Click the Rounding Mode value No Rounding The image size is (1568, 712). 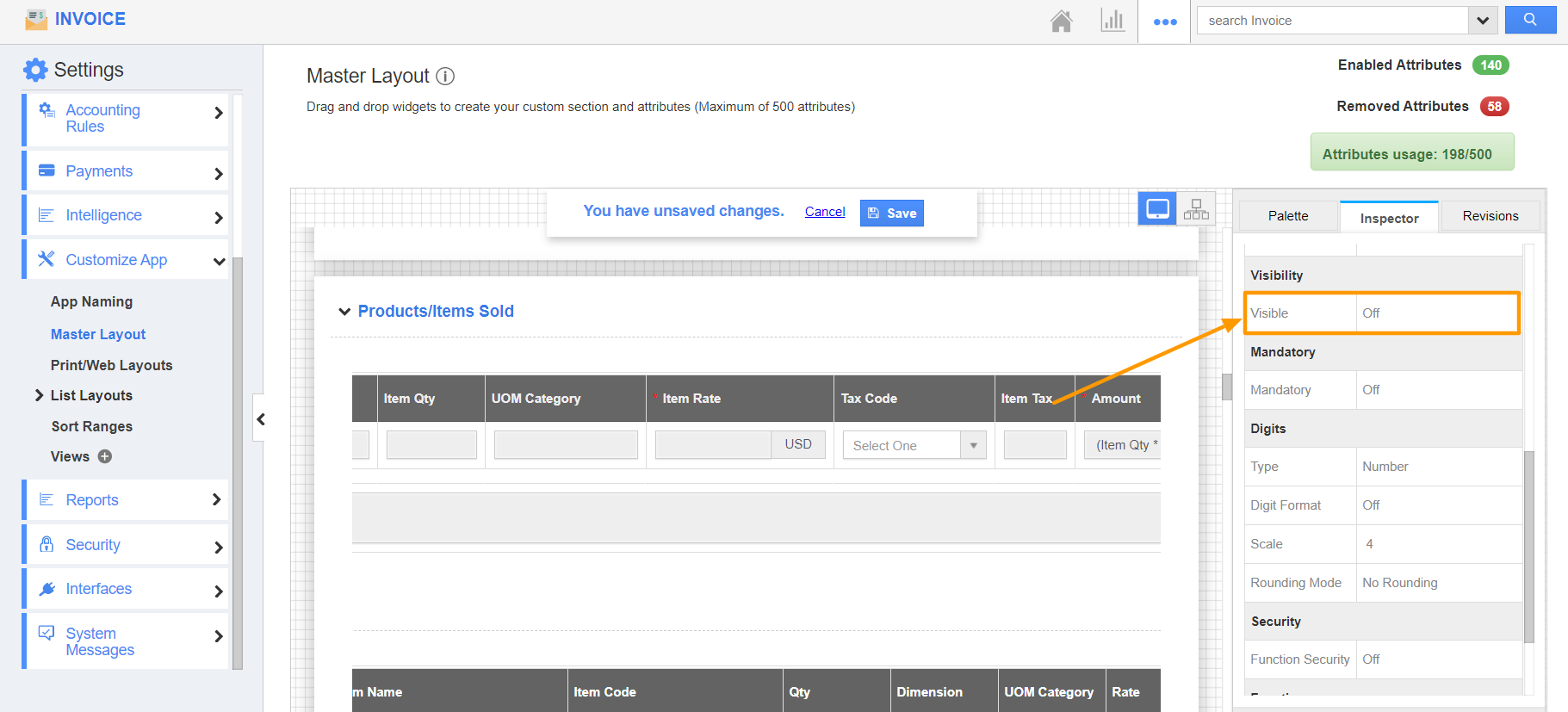tap(1438, 583)
